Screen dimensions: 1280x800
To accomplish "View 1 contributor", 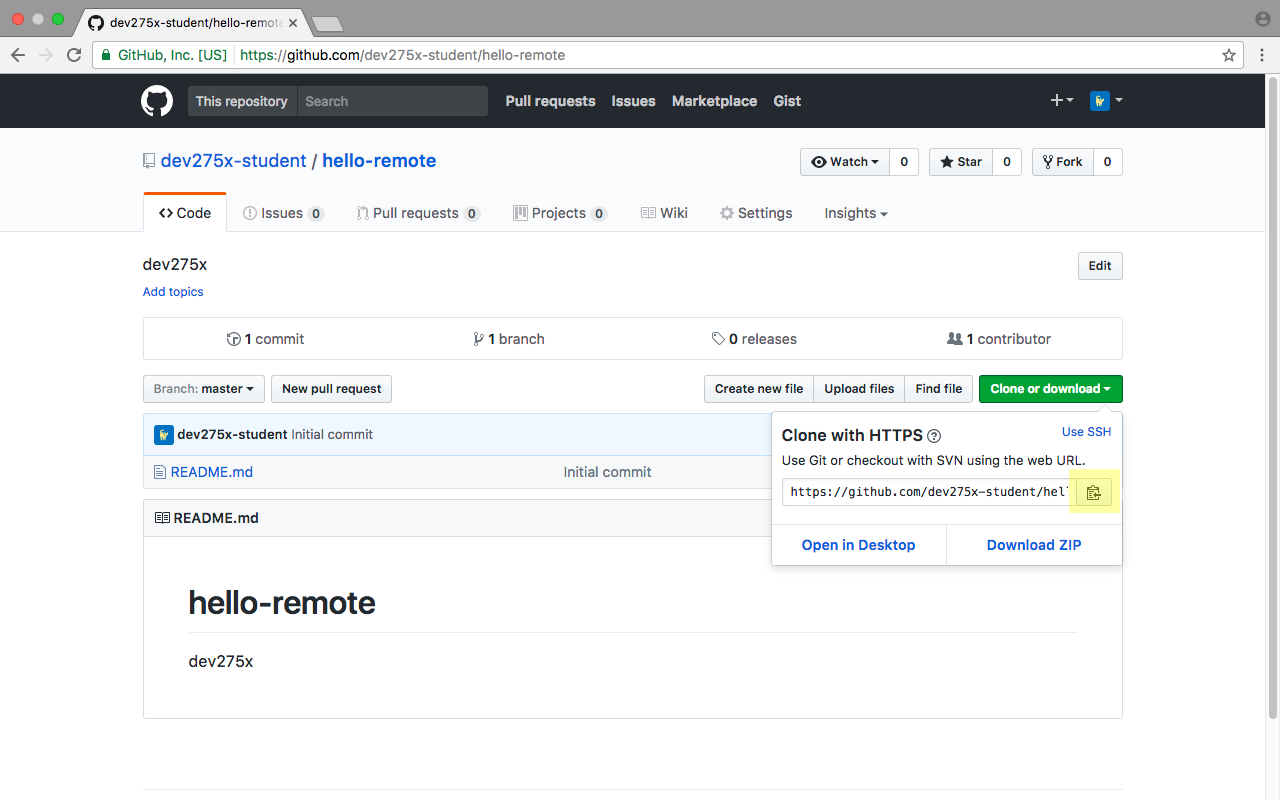I will click(x=999, y=339).
